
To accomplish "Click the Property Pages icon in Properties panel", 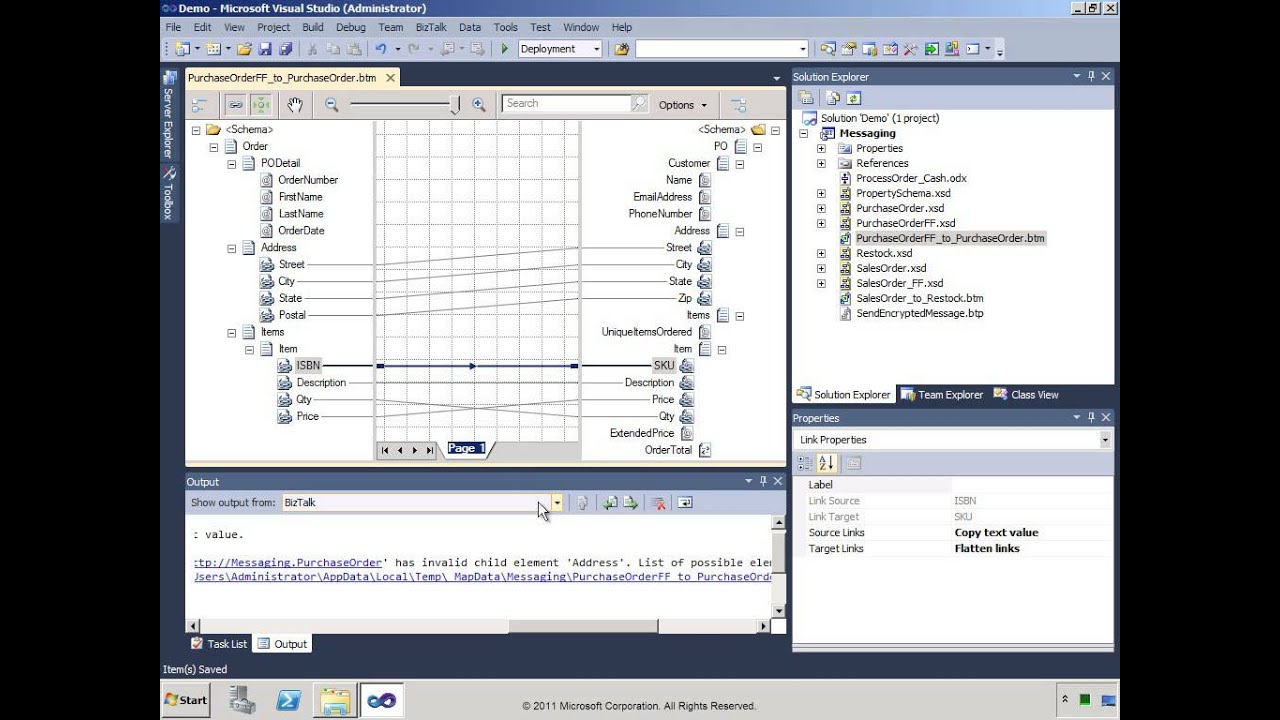I will [853, 463].
